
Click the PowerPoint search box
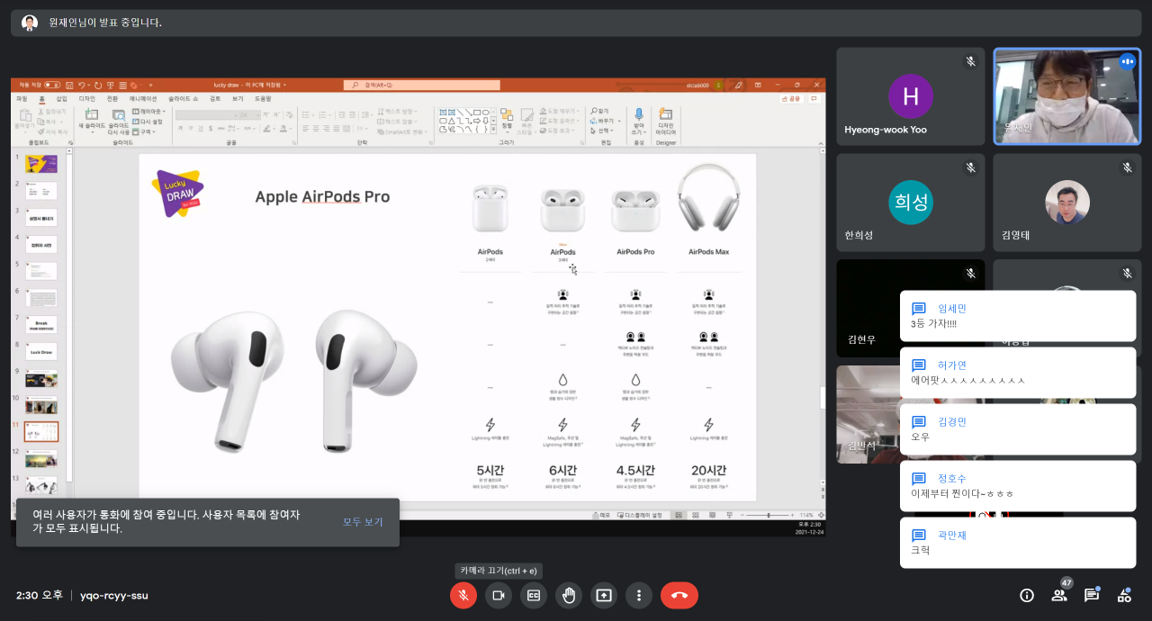coord(422,85)
